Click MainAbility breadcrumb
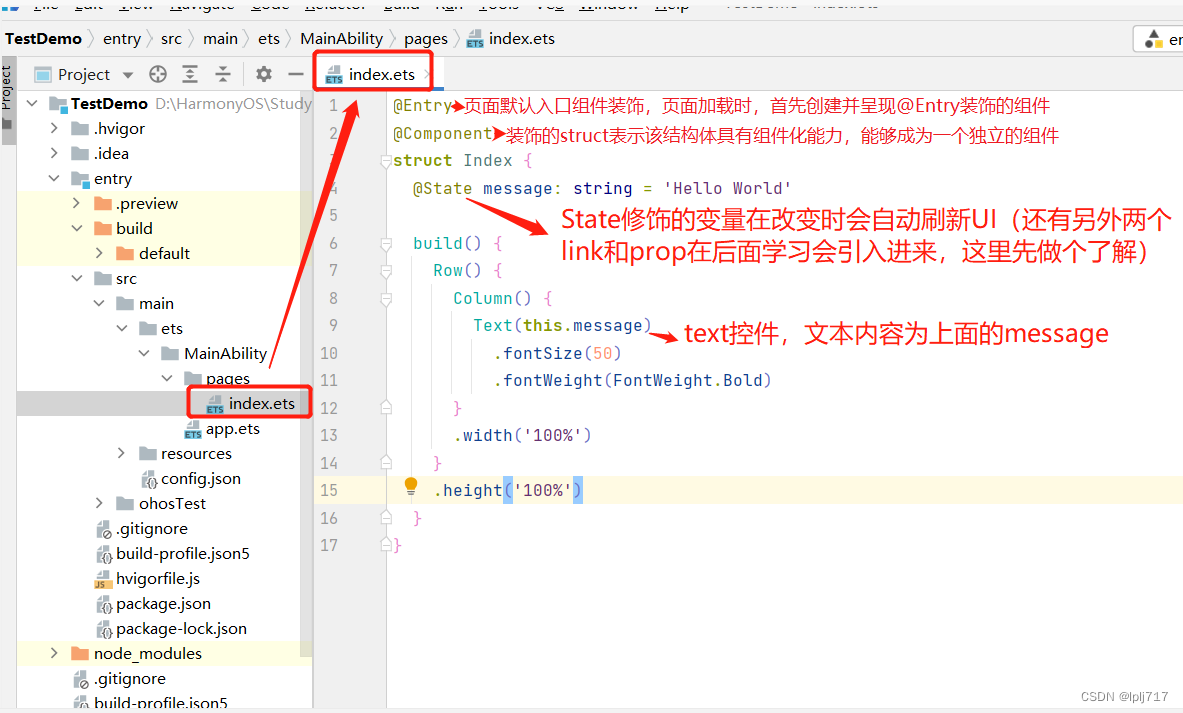The image size is (1183, 713). click(342, 38)
